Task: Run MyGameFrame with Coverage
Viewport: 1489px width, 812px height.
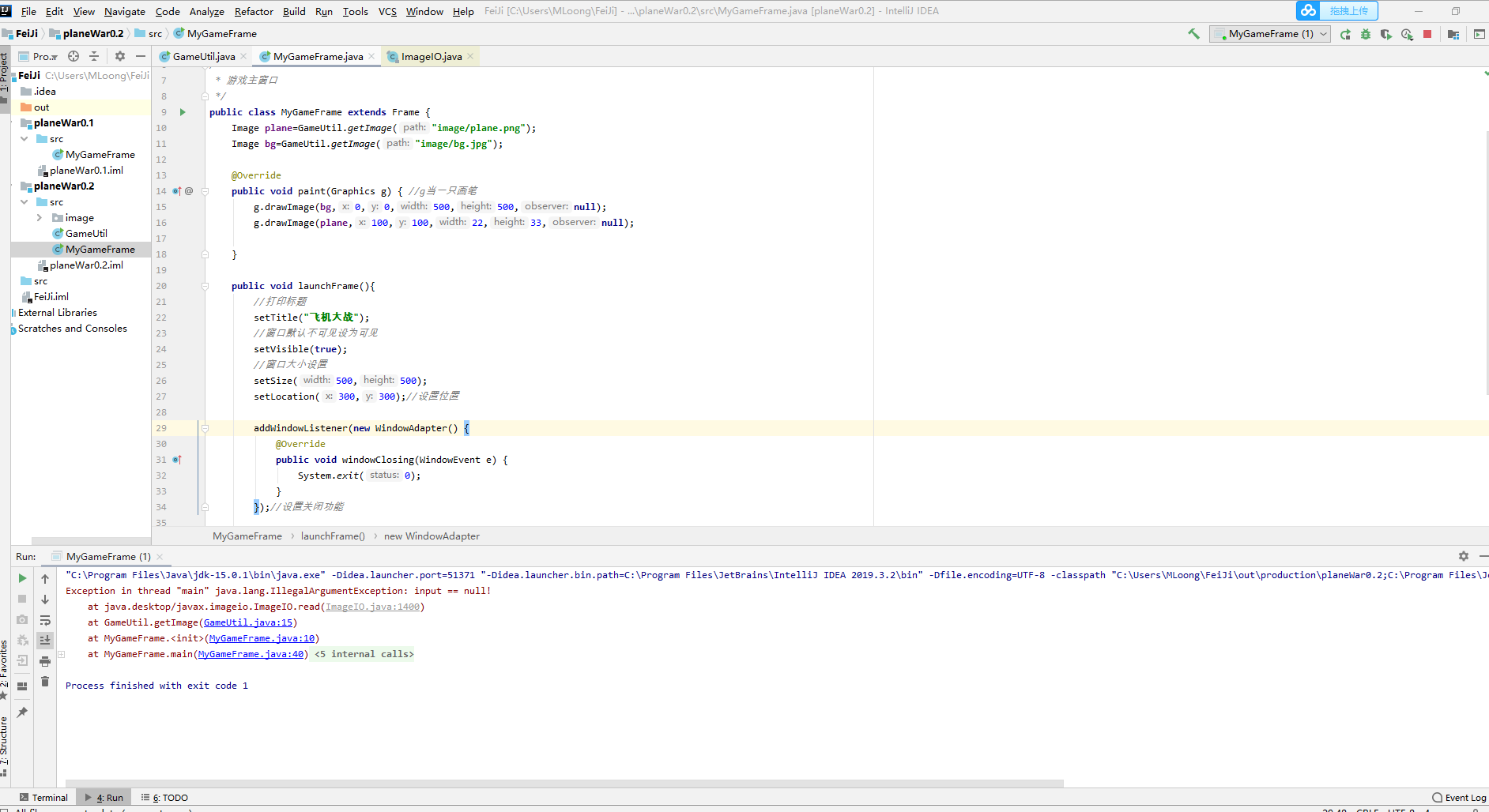Action: [x=1386, y=34]
